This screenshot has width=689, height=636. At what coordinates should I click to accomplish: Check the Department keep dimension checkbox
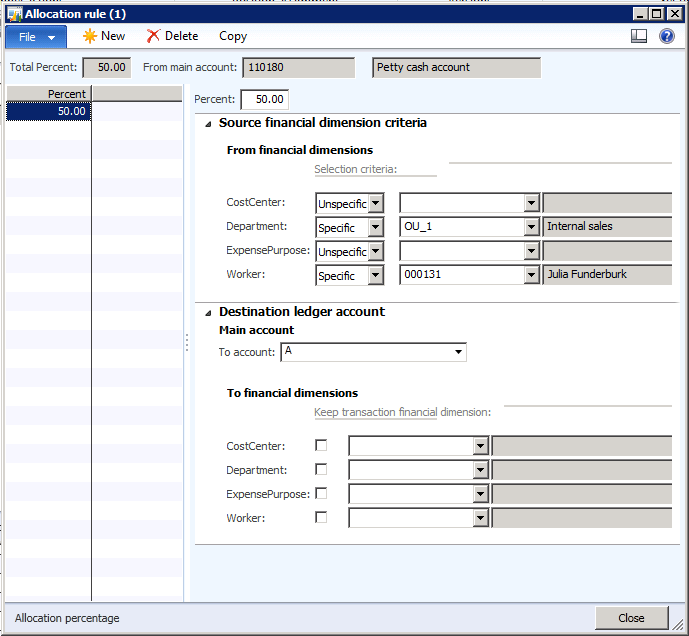click(321, 470)
